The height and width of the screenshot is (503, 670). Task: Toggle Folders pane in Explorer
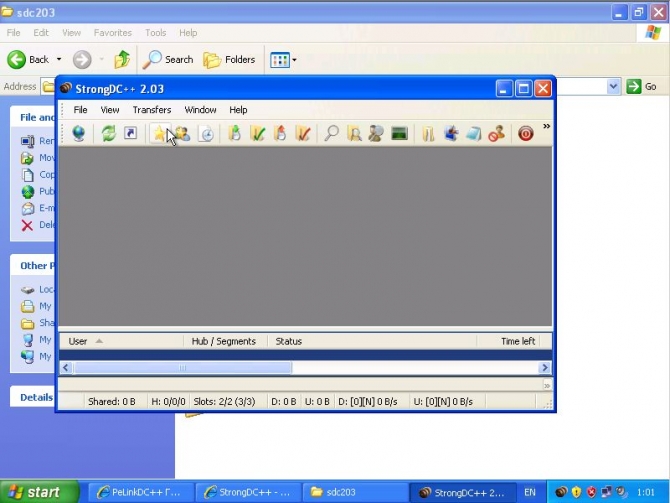pyautogui.click(x=229, y=59)
